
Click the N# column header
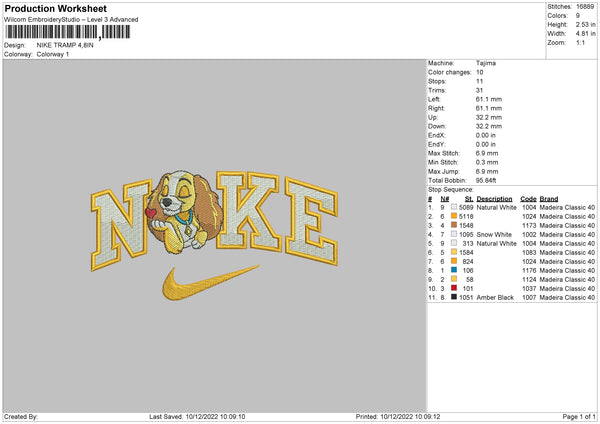coord(444,199)
